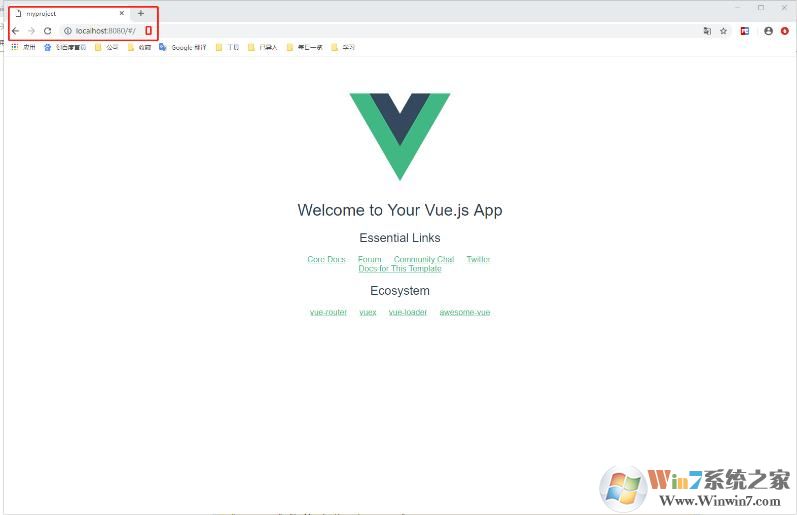Close the myproject tab
This screenshot has width=797, height=515.
pyautogui.click(x=121, y=13)
